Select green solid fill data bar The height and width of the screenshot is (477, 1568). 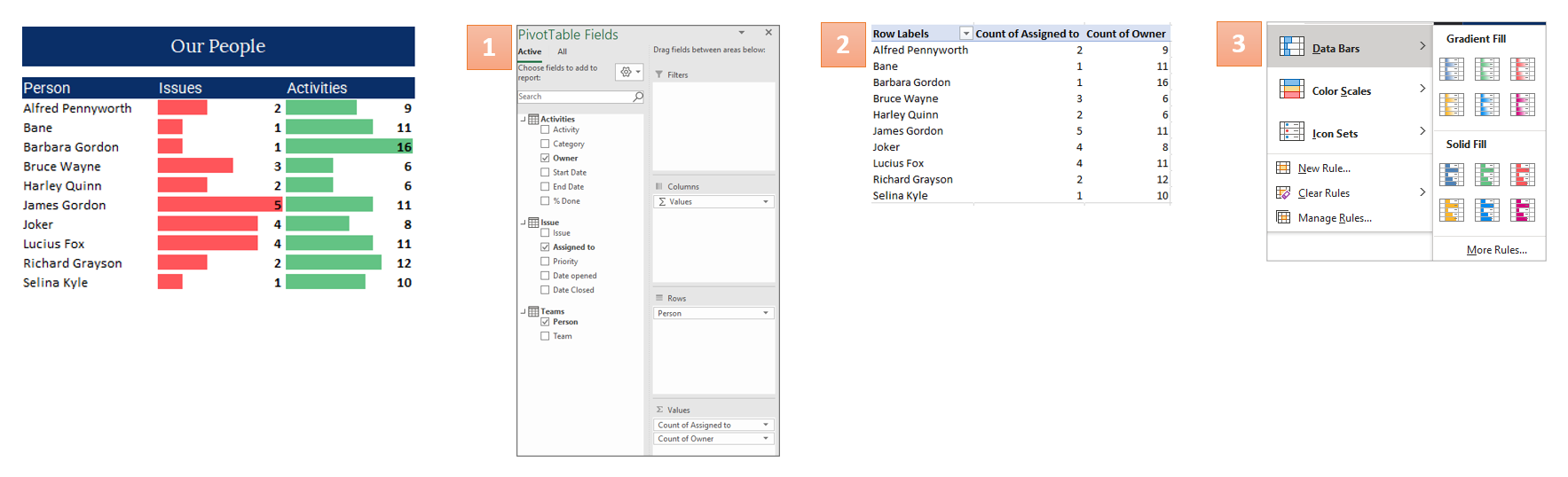click(1487, 175)
